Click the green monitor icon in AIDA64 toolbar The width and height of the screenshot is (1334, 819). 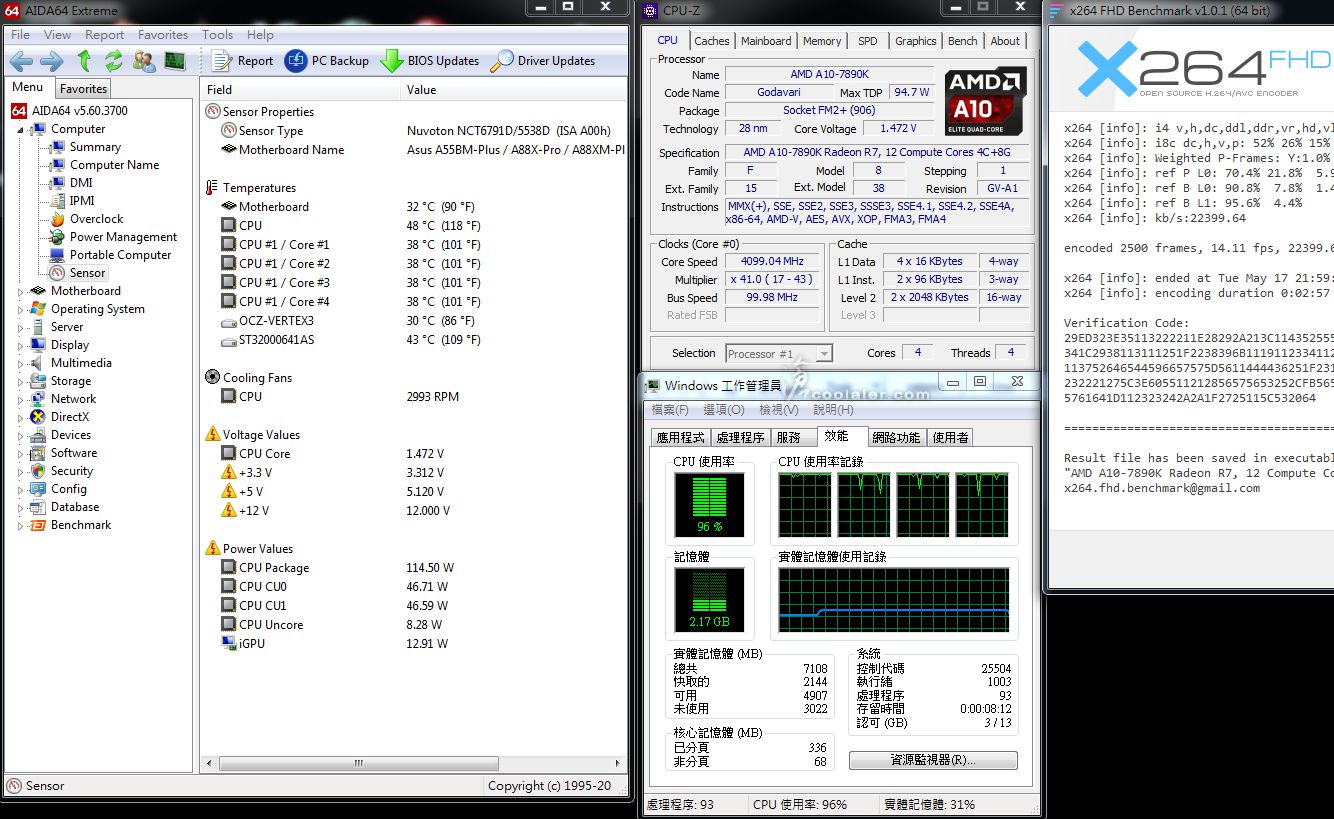click(175, 61)
